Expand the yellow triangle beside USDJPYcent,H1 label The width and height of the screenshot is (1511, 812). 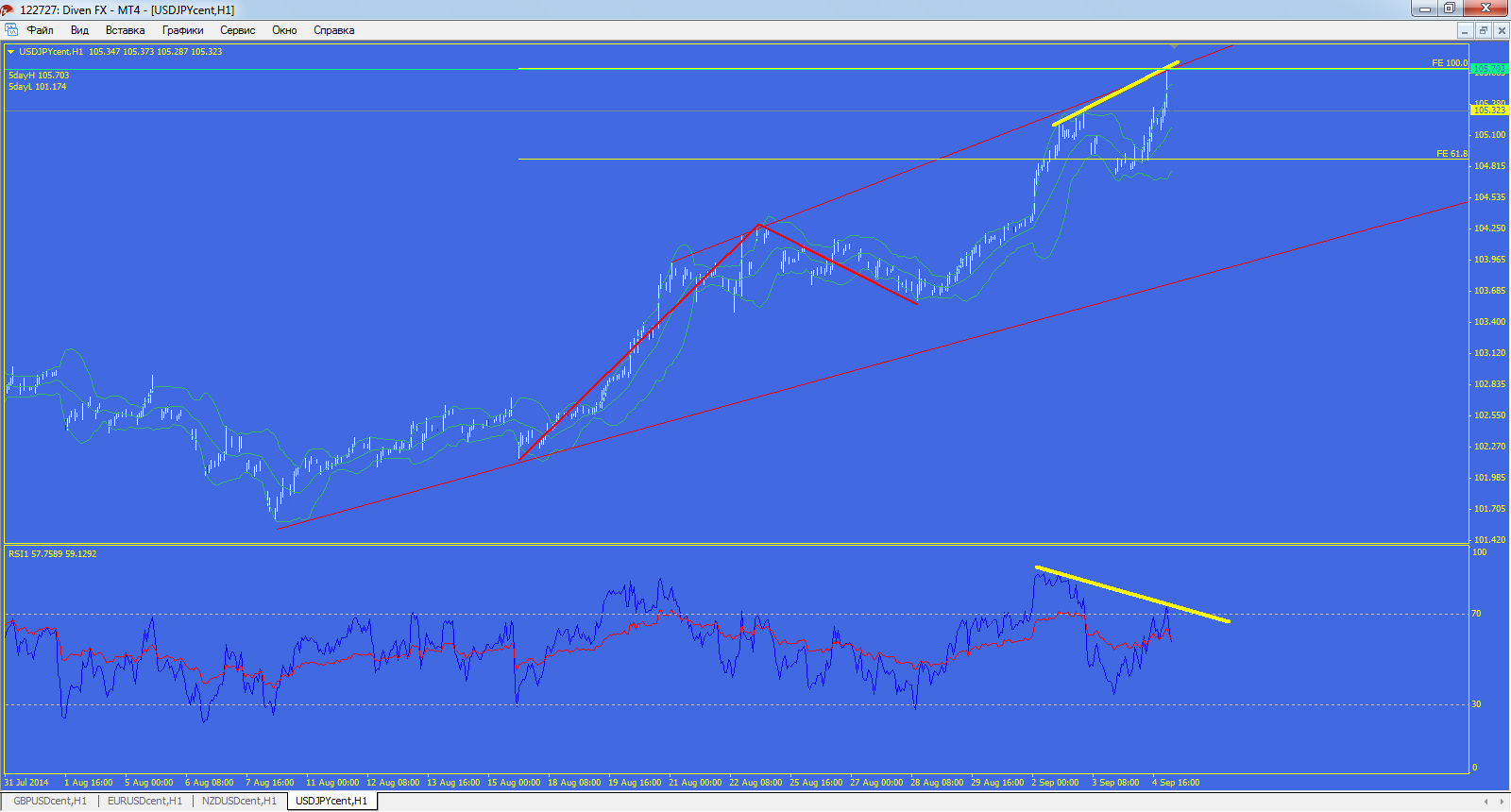[11, 52]
